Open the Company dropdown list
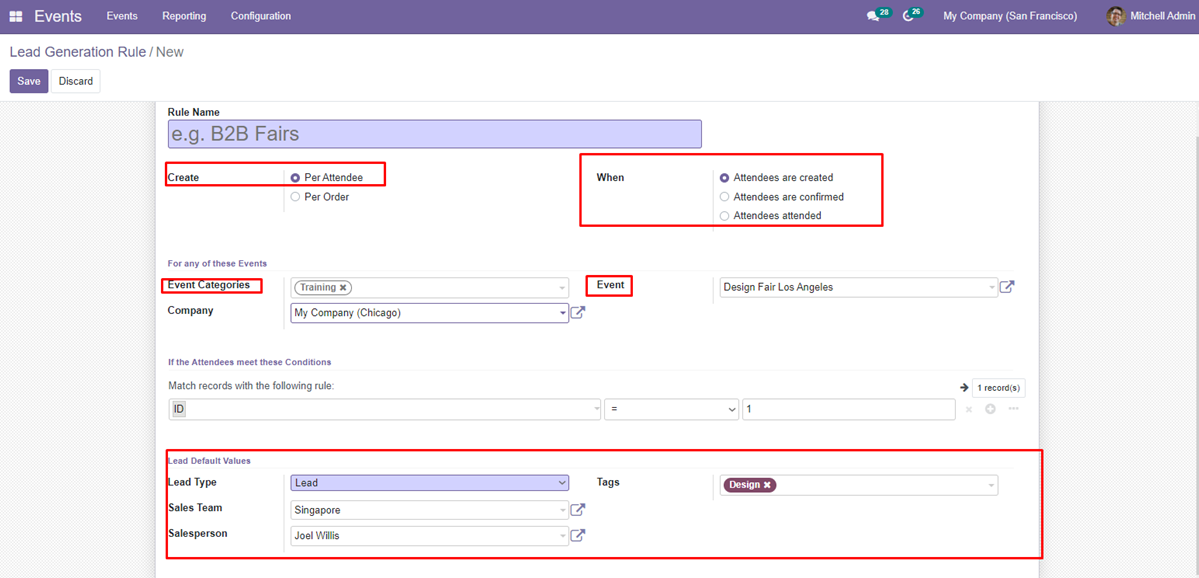Screen dimensions: 1199x578 coord(563,313)
